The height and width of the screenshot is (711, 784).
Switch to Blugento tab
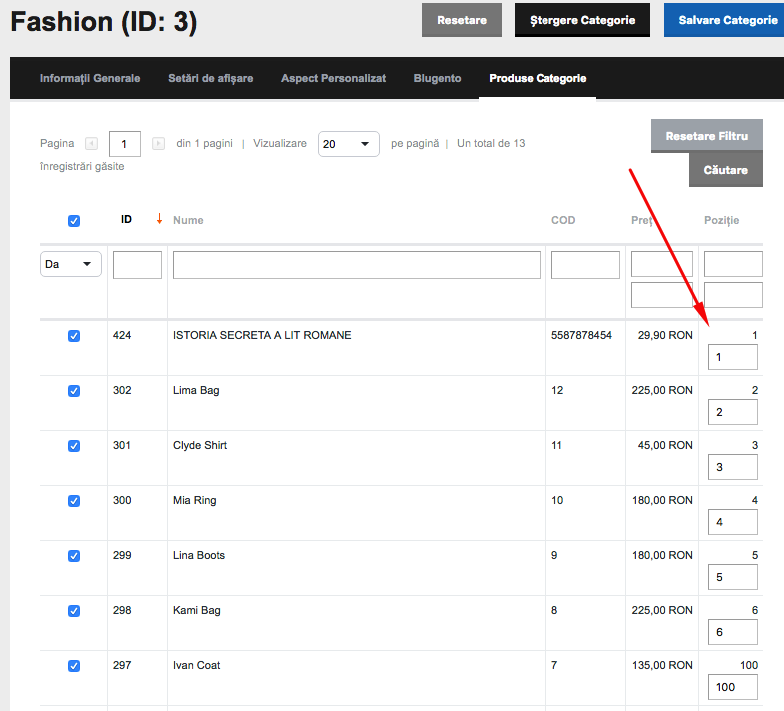tap(438, 78)
